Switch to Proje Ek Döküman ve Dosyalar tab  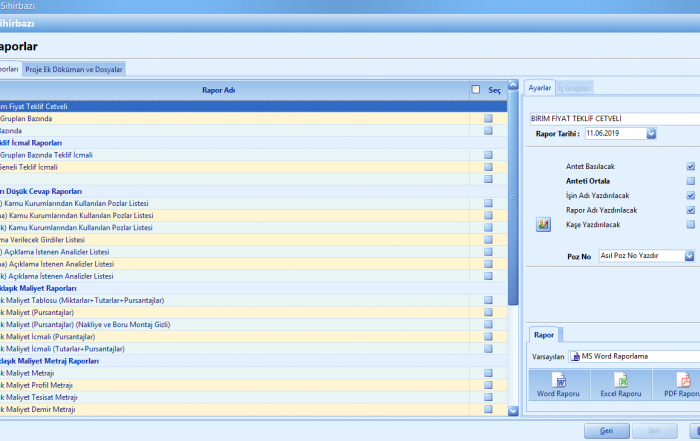[74, 69]
